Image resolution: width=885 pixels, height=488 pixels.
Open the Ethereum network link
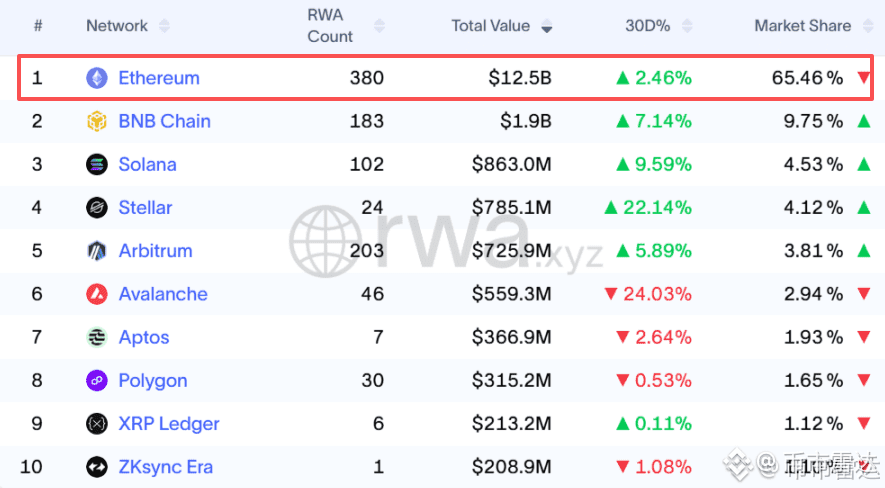tap(159, 78)
